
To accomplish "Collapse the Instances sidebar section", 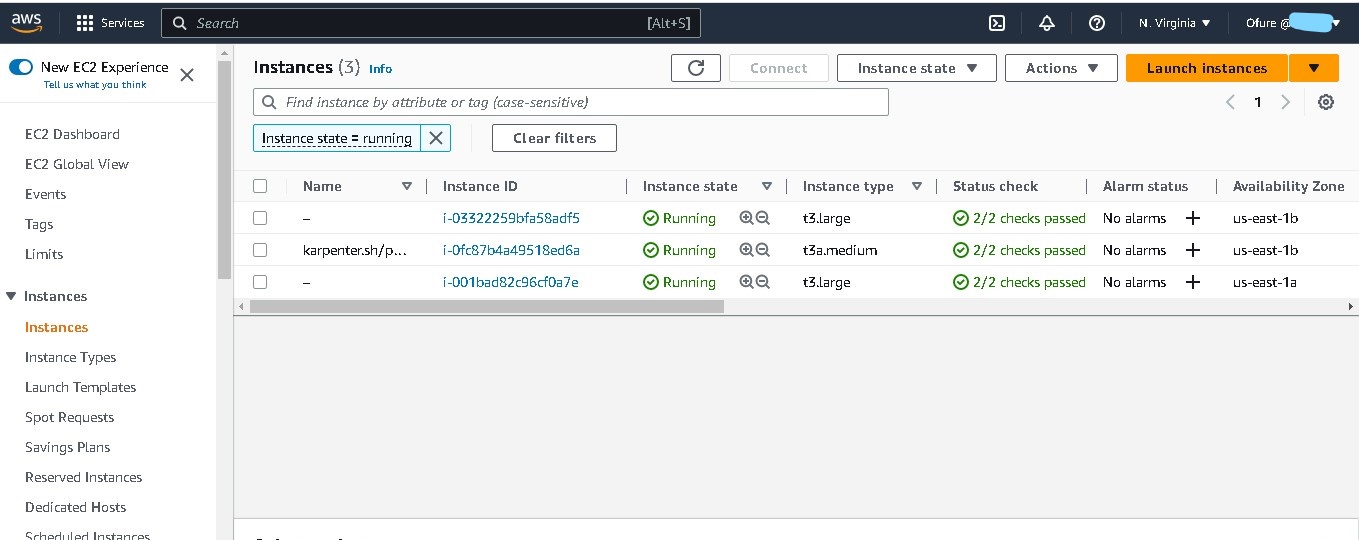I will (x=12, y=296).
